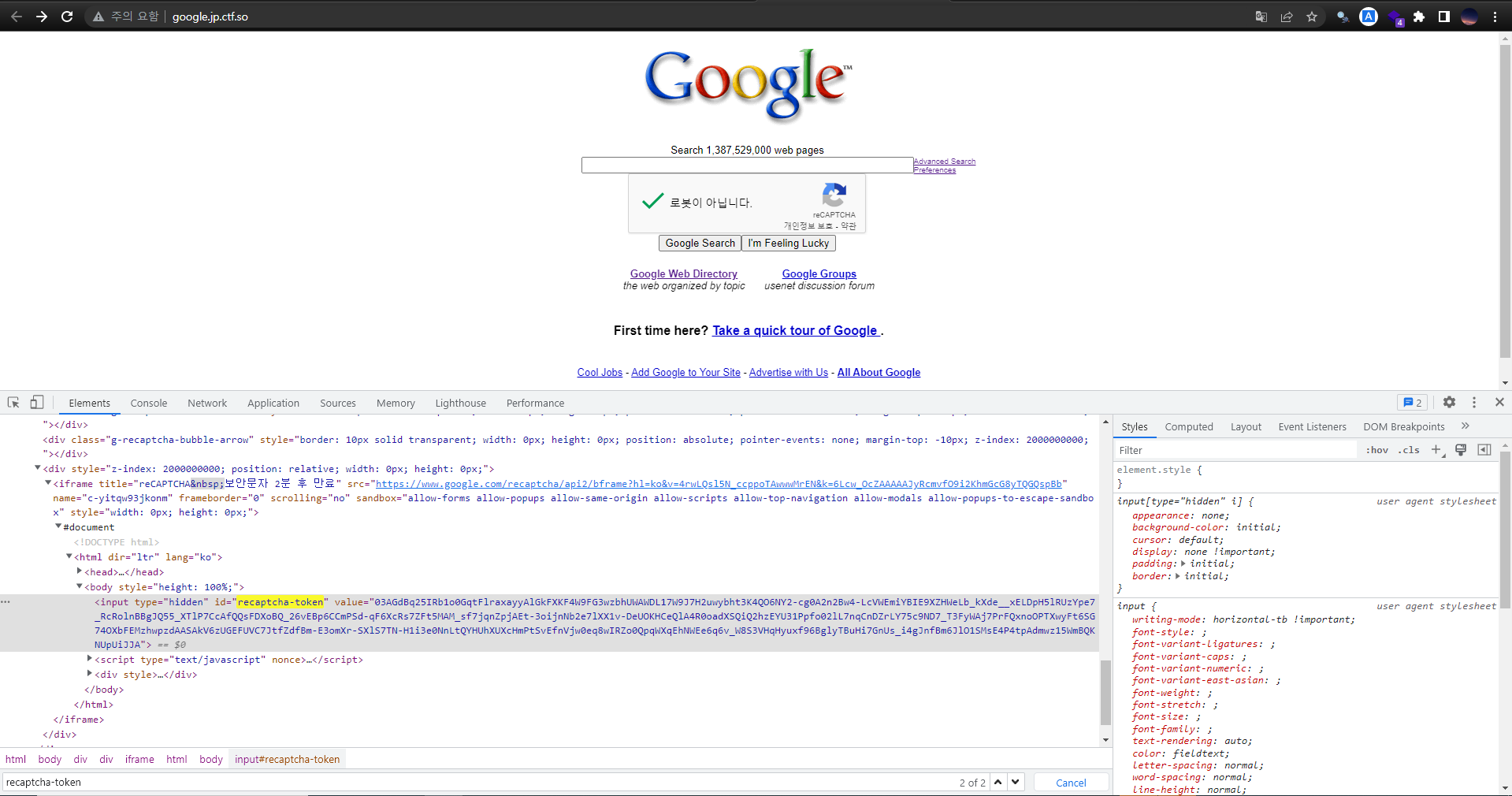Follow the Take a quick tour link

pyautogui.click(x=795, y=330)
